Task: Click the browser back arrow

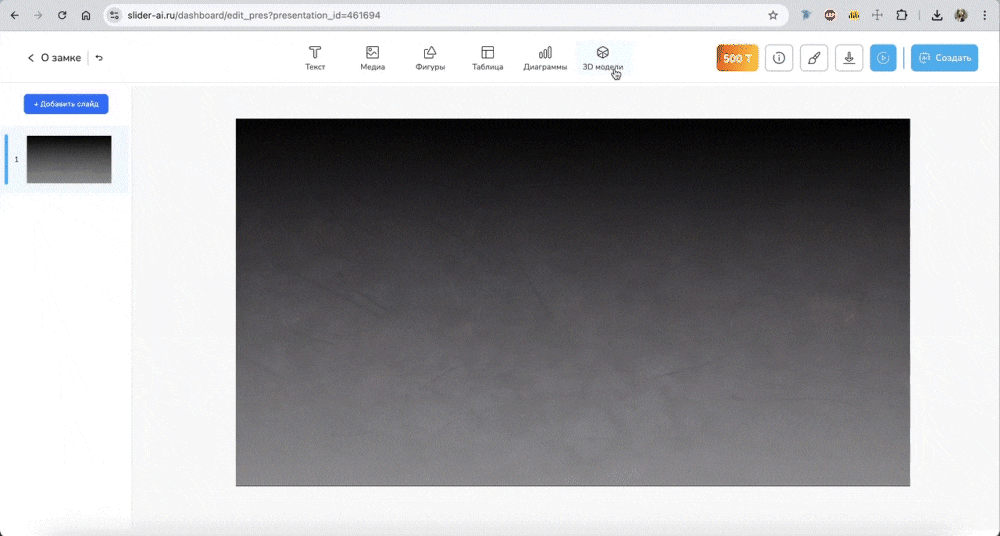Action: (15, 15)
